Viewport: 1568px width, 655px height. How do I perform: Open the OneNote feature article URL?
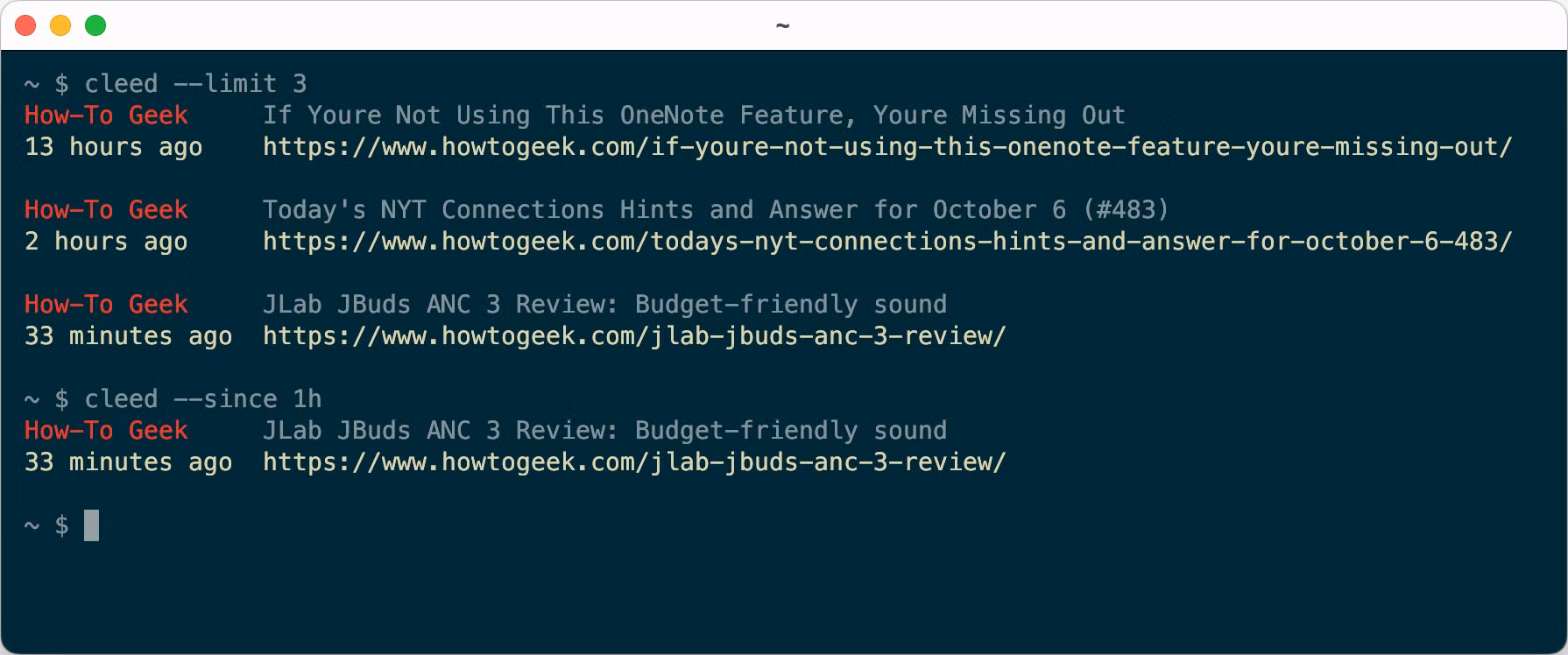886,147
